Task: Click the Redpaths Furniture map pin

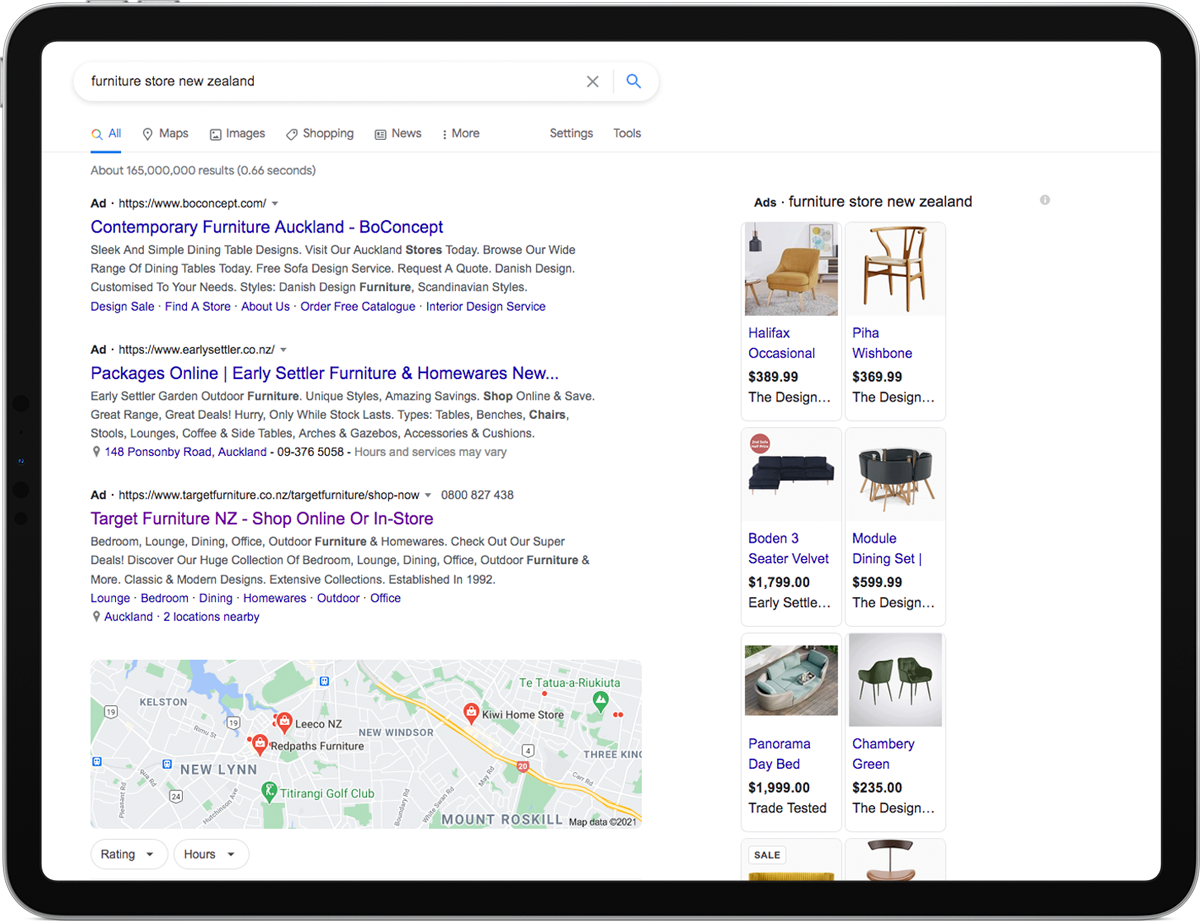Action: (x=260, y=743)
